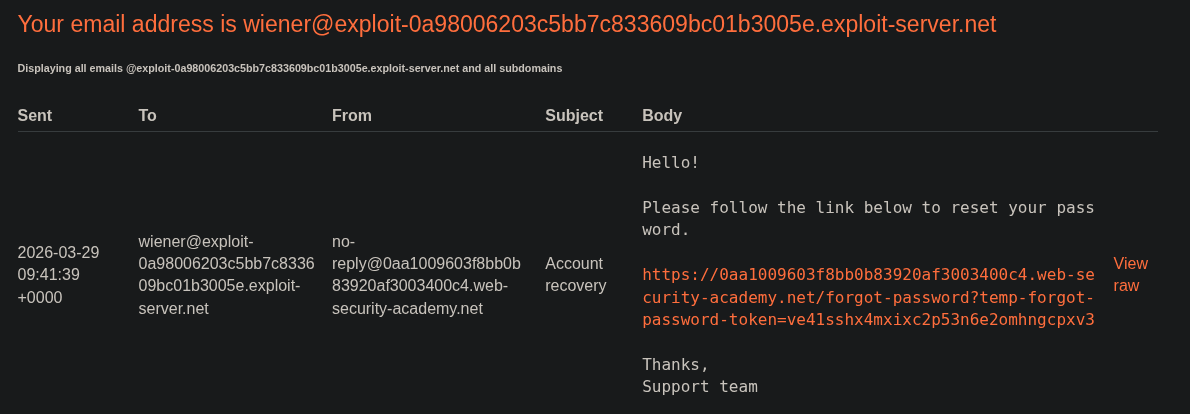Click the View raw link
Image resolution: width=1190 pixels, height=414 pixels.
1130,274
